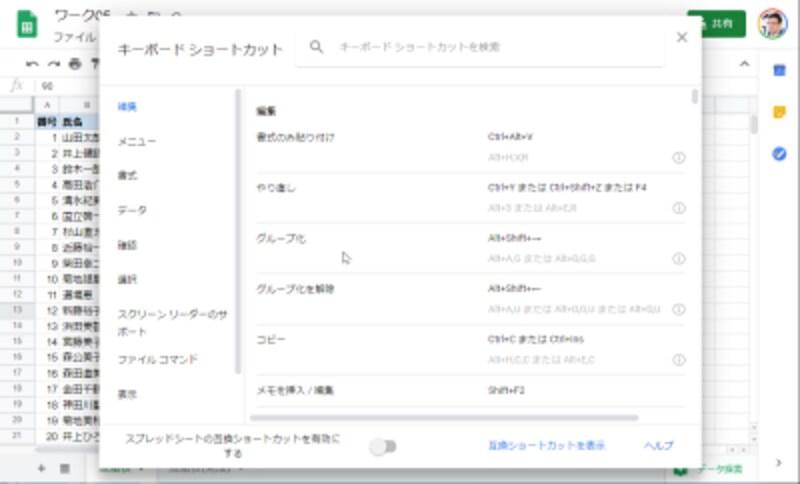
Task: Click the dialog's horizontal scrollbar
Action: (444, 418)
